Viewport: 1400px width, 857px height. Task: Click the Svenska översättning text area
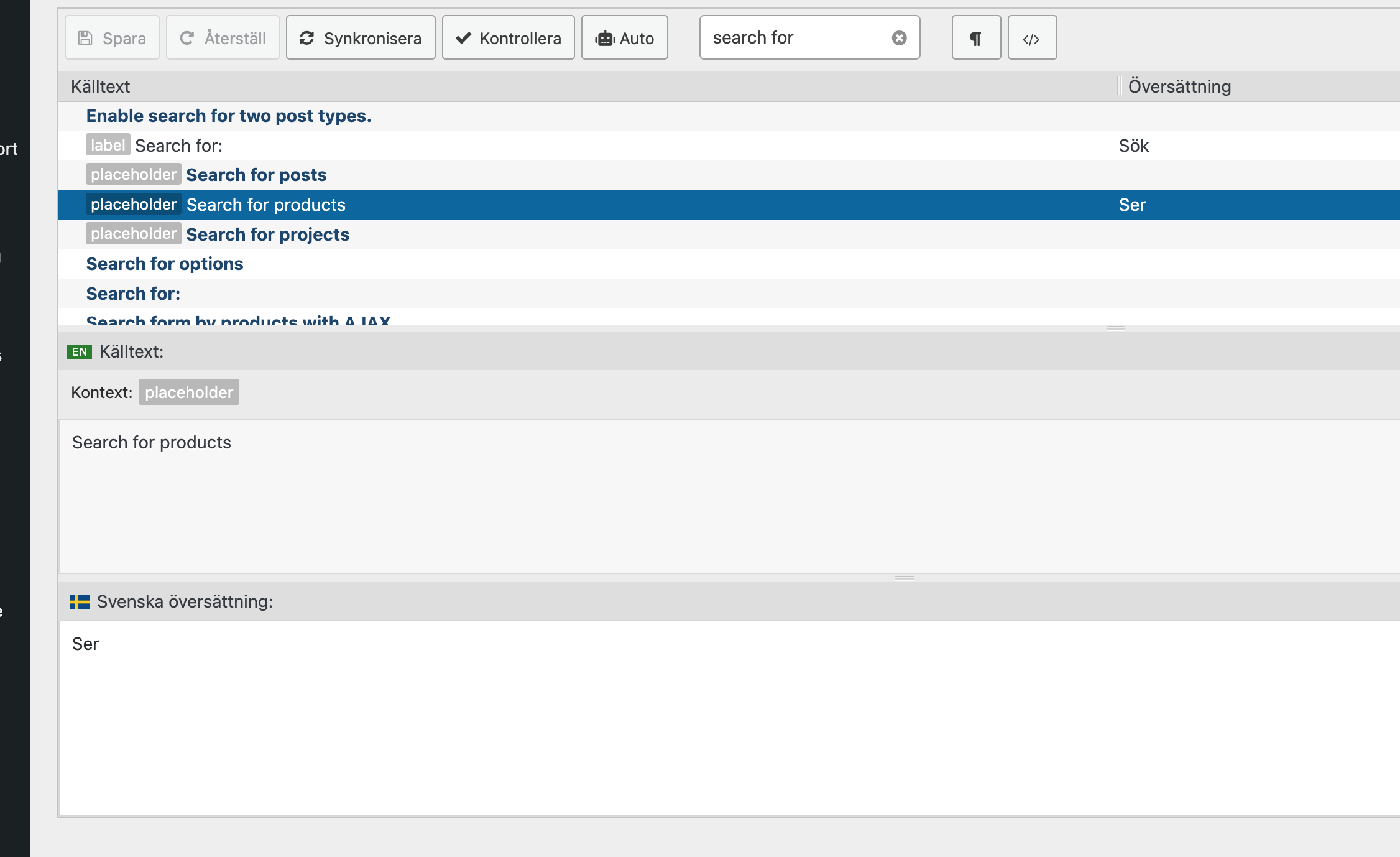point(727,715)
